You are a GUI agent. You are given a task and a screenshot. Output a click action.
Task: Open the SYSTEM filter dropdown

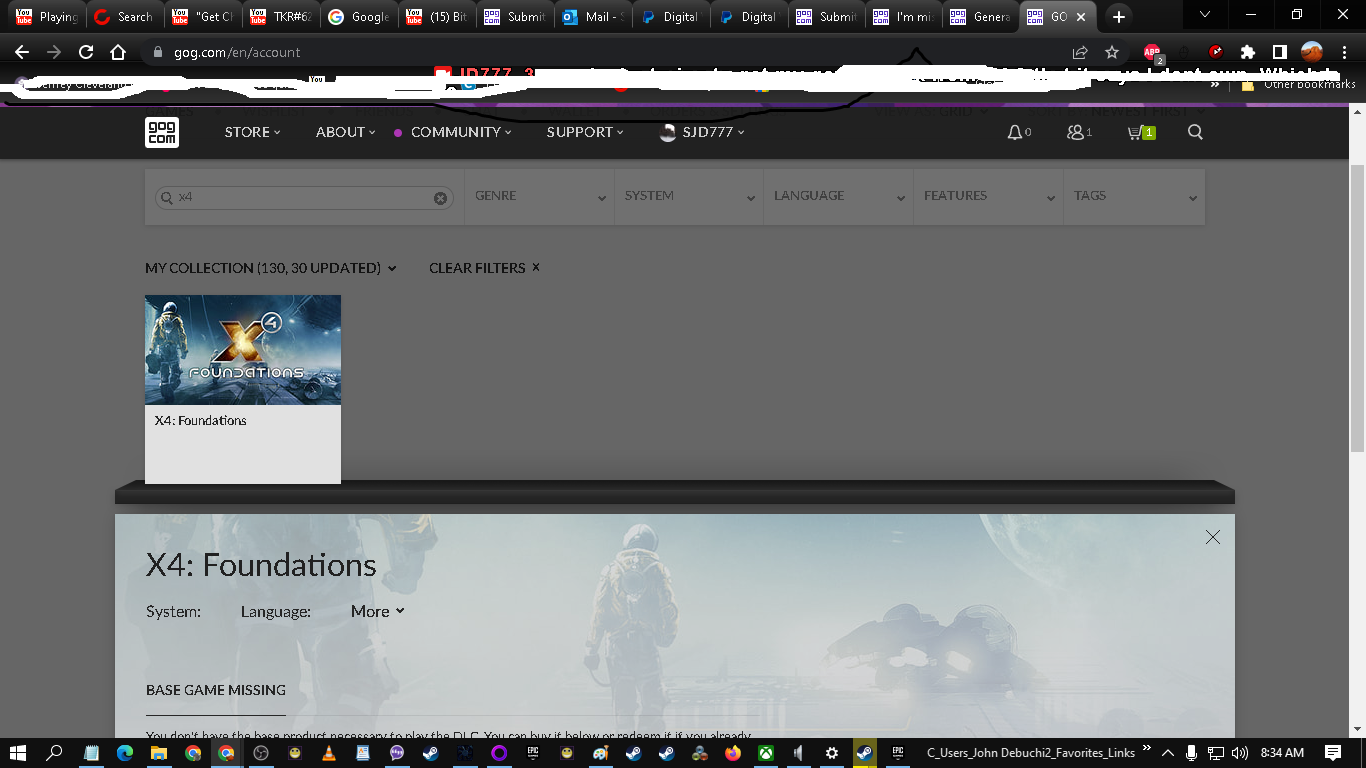688,196
